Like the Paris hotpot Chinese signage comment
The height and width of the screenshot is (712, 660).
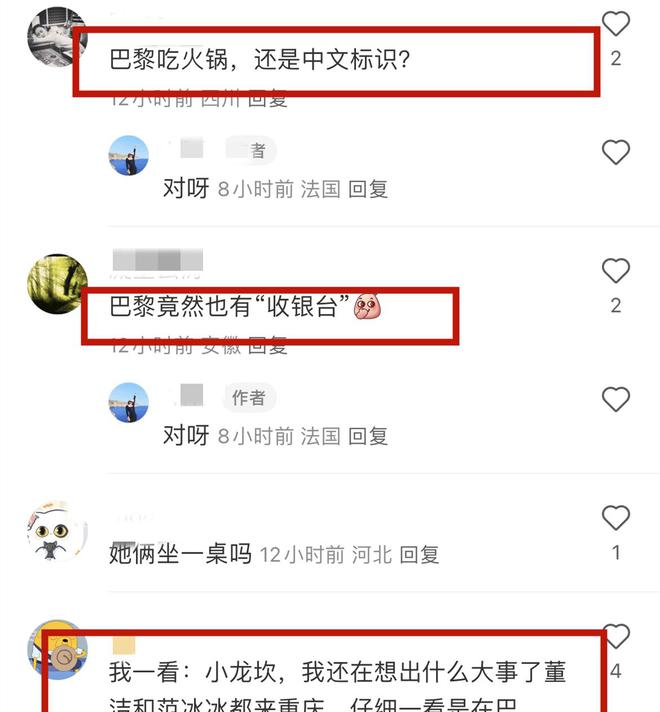tap(615, 23)
